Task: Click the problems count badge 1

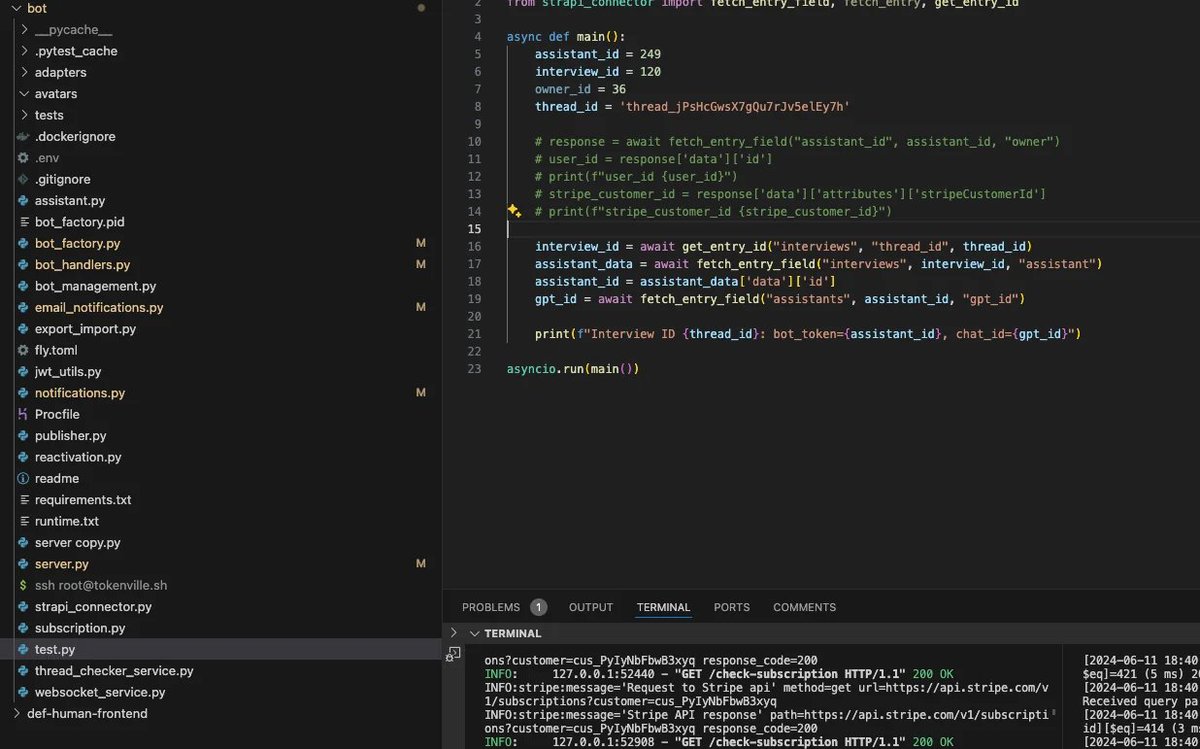Action: (x=538, y=607)
